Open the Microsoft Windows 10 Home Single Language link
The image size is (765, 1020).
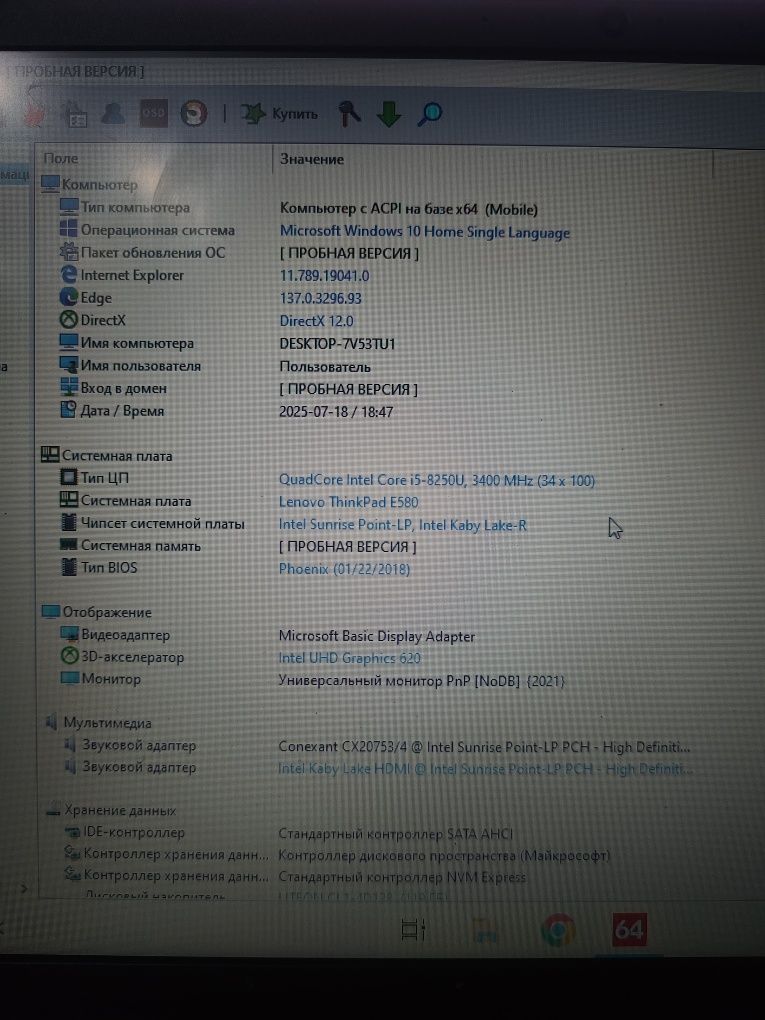point(425,232)
